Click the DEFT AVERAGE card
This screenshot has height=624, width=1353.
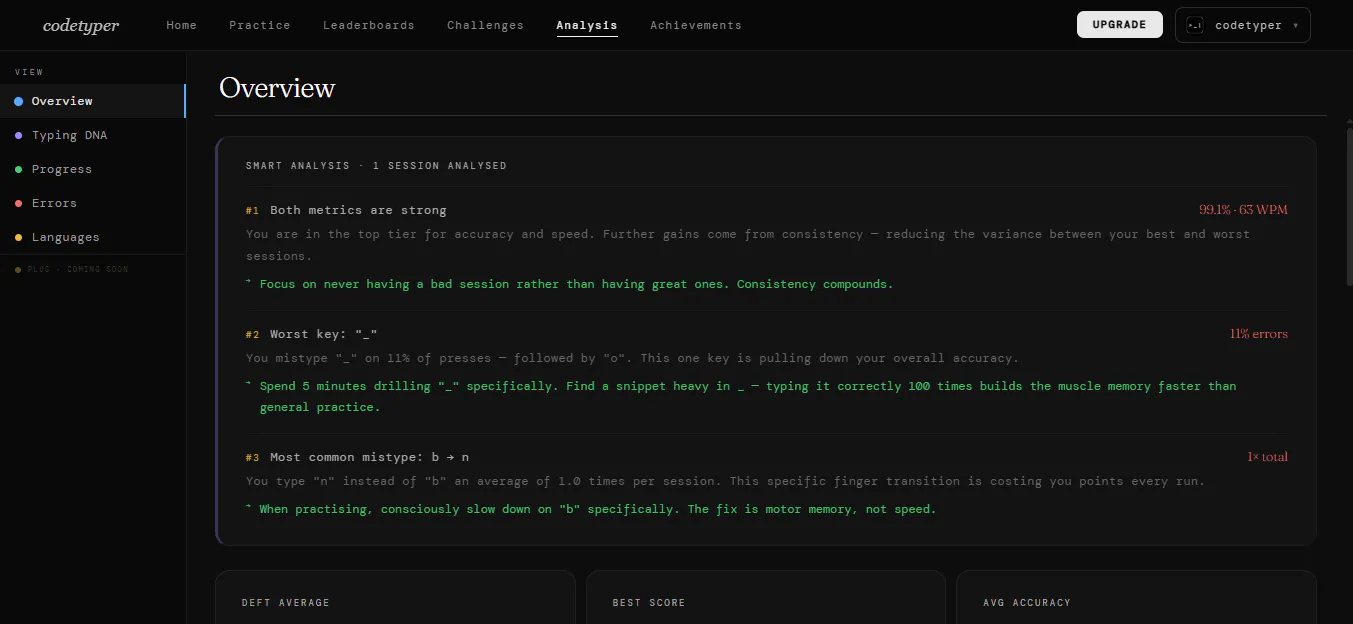395,597
